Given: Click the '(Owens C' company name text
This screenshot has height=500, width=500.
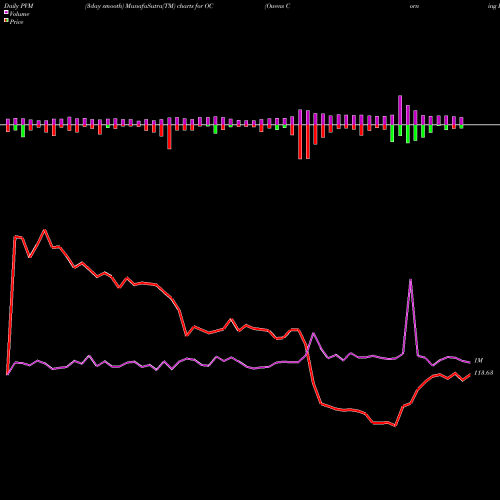Looking at the screenshot, I should (277, 6).
